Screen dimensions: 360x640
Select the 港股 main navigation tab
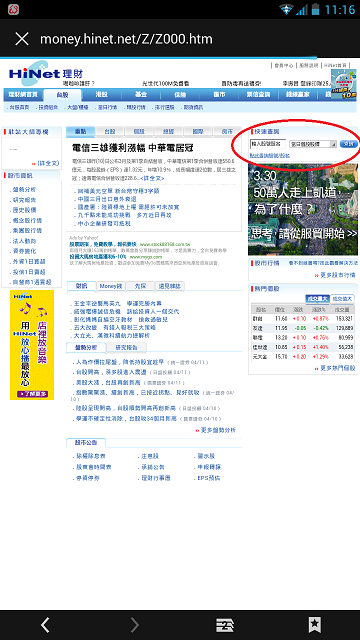click(101, 94)
